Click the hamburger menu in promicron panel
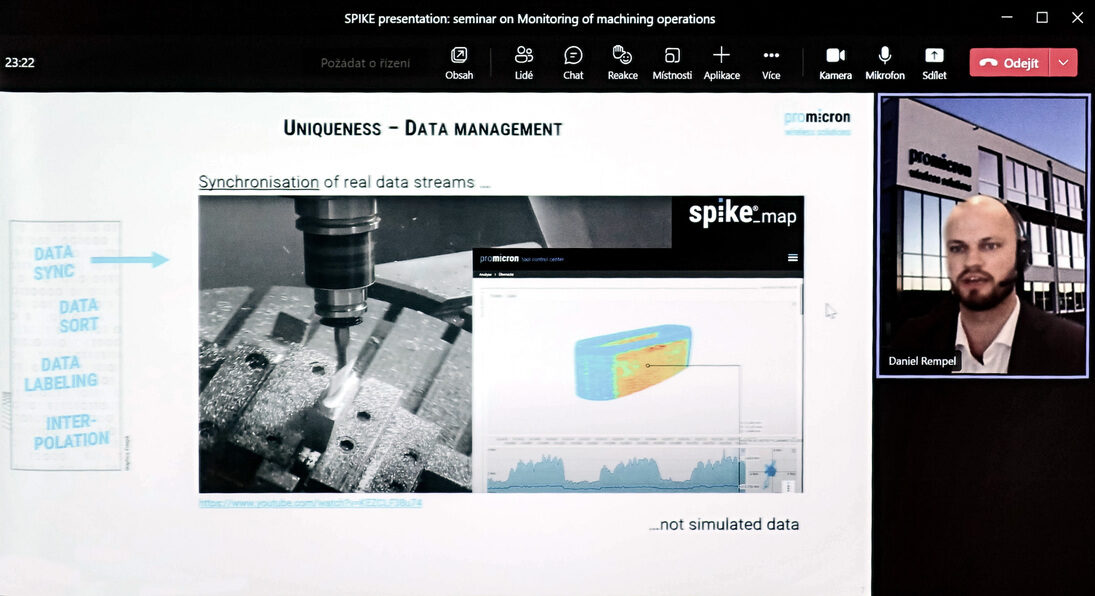The width and height of the screenshot is (1095, 596). click(x=793, y=258)
